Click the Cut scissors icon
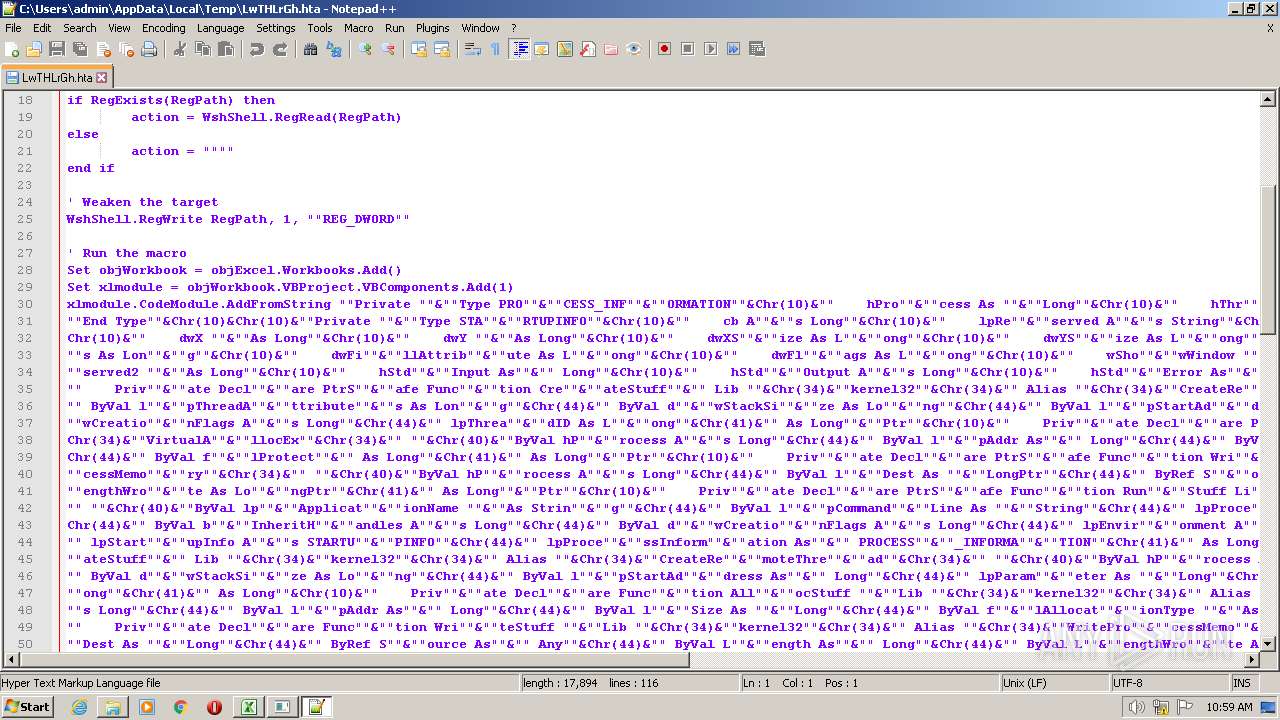1280x720 pixels. pos(180,49)
